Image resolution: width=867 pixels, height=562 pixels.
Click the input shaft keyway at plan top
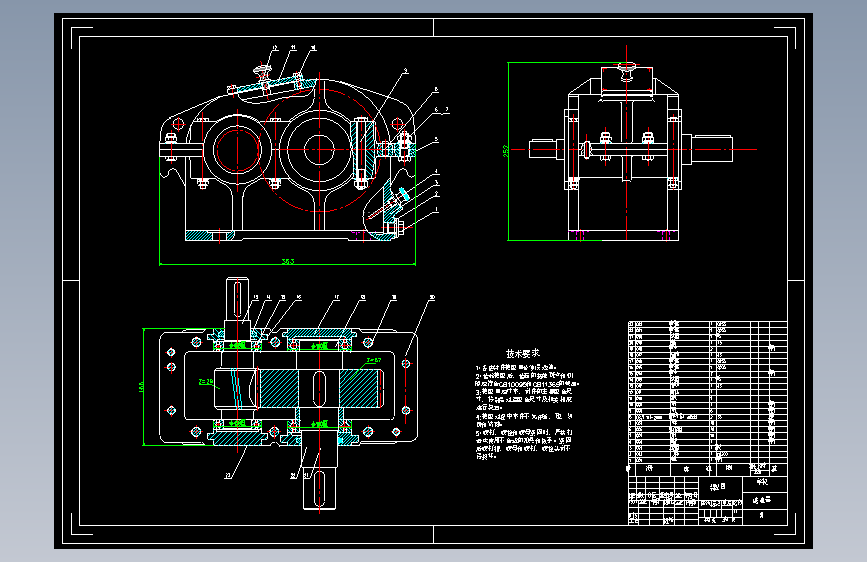point(238,299)
